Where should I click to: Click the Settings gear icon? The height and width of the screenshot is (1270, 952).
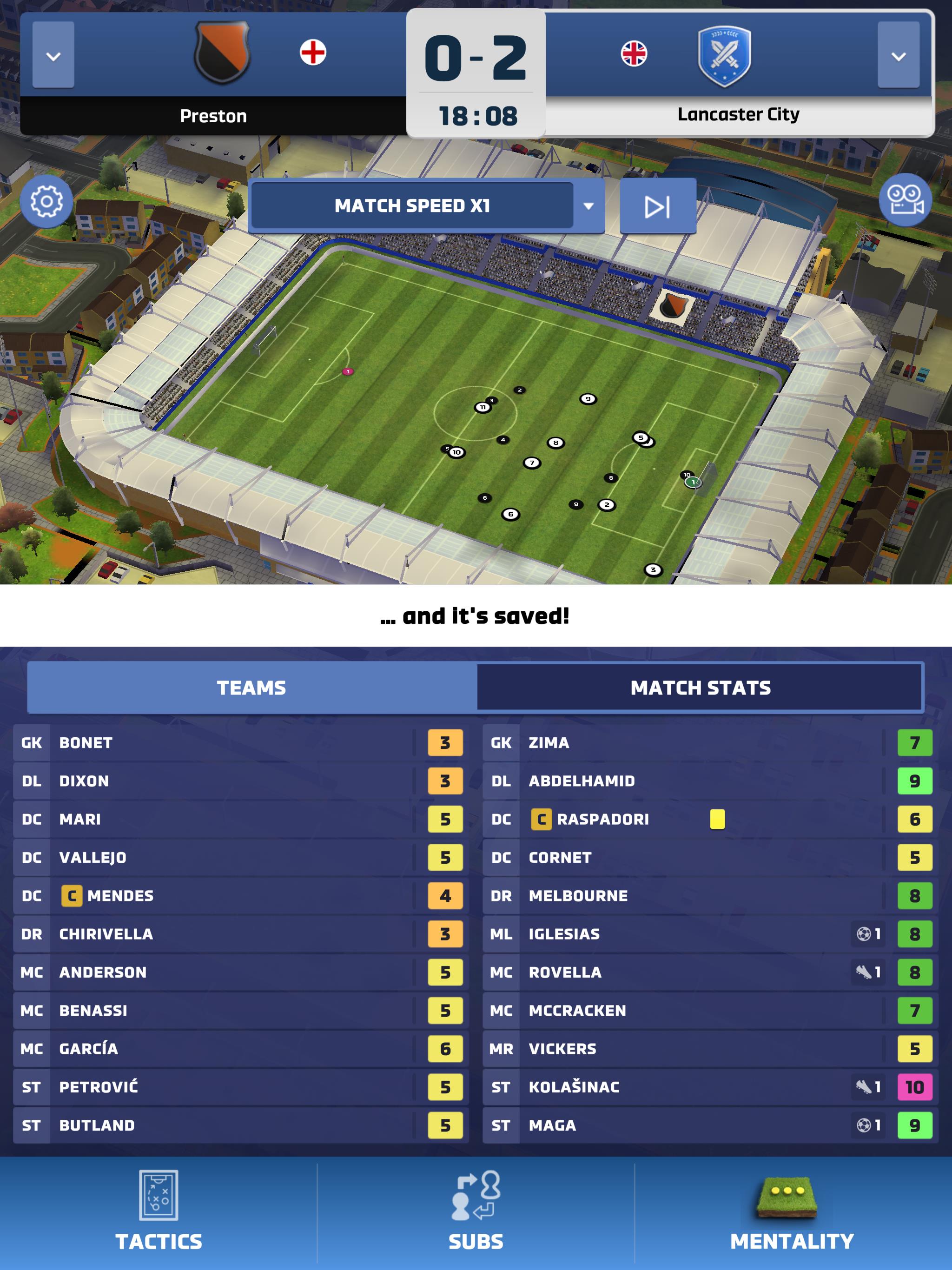[47, 207]
